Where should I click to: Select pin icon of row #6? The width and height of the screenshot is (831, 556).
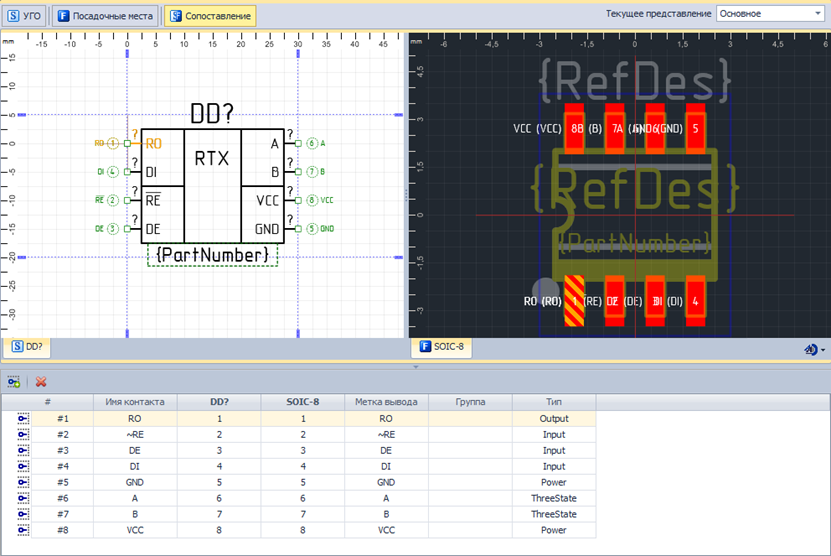point(23,498)
